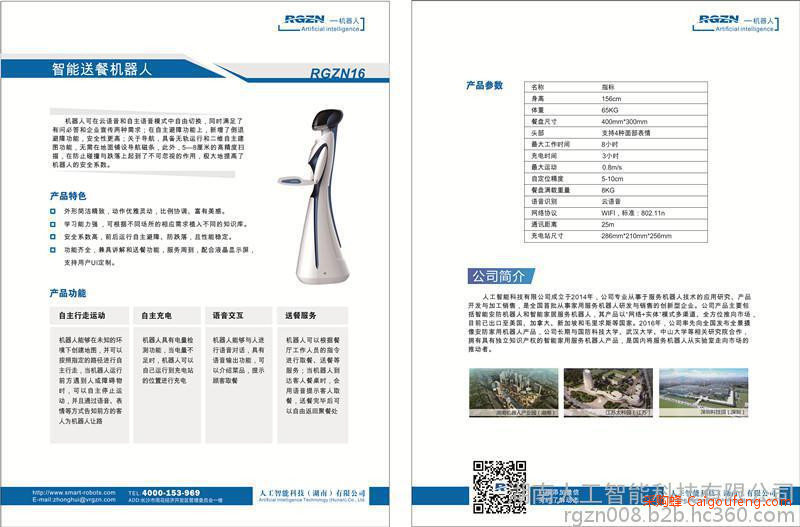Click the Shenzhen technology park thumbnail
The image size is (800, 527).
pos(704,392)
